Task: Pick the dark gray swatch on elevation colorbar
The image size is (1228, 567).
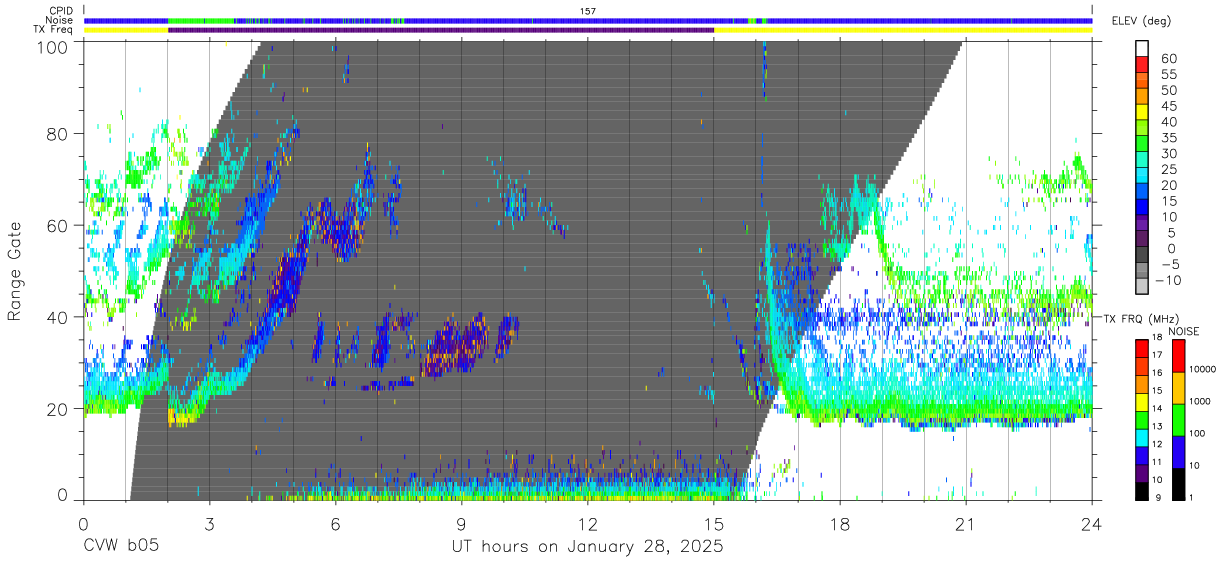Action: 1143,256
